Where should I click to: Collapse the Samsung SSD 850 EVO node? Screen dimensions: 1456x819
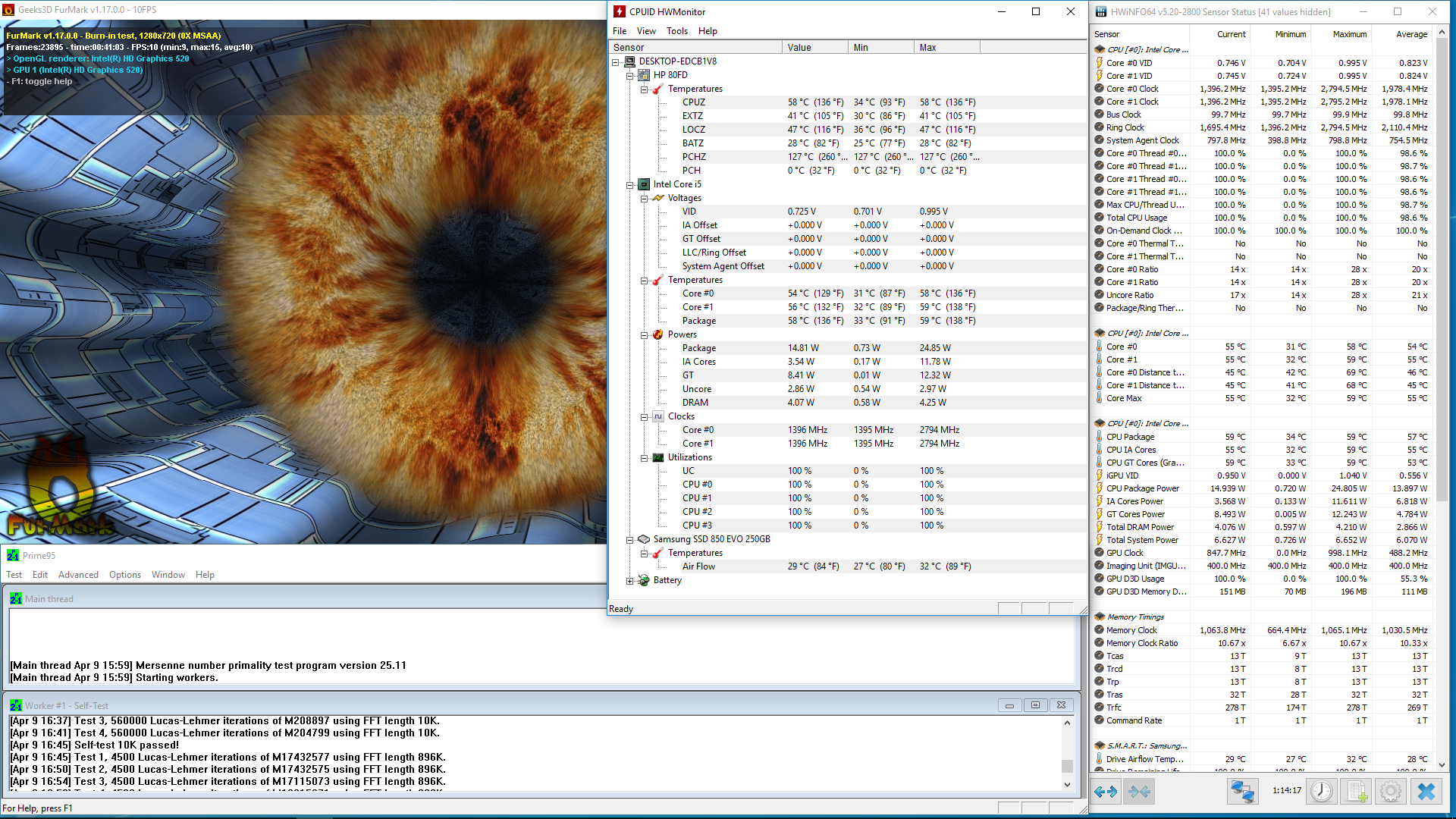(629, 540)
